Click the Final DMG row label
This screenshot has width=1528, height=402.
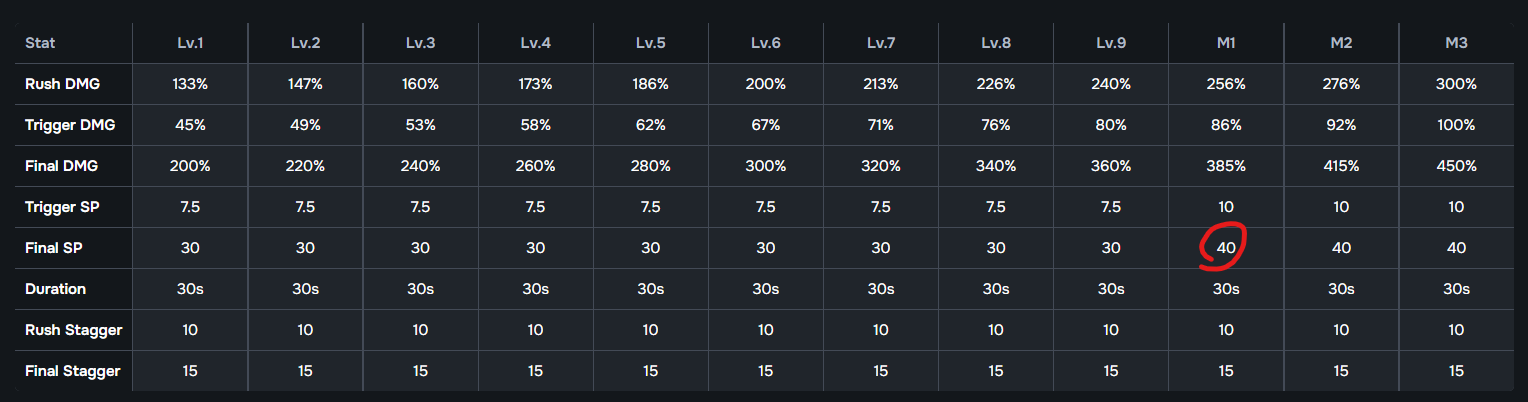62,166
